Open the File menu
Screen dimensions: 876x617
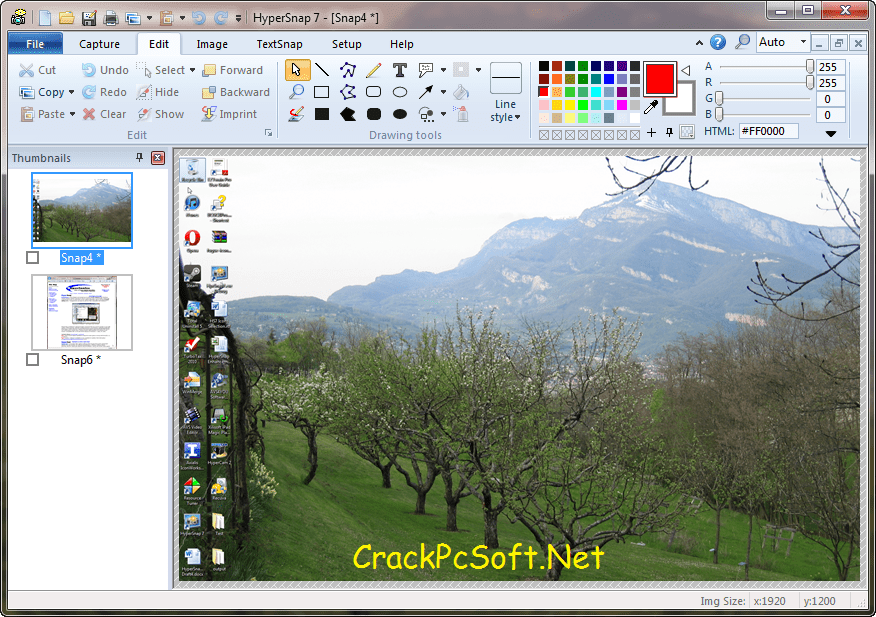pyautogui.click(x=35, y=44)
